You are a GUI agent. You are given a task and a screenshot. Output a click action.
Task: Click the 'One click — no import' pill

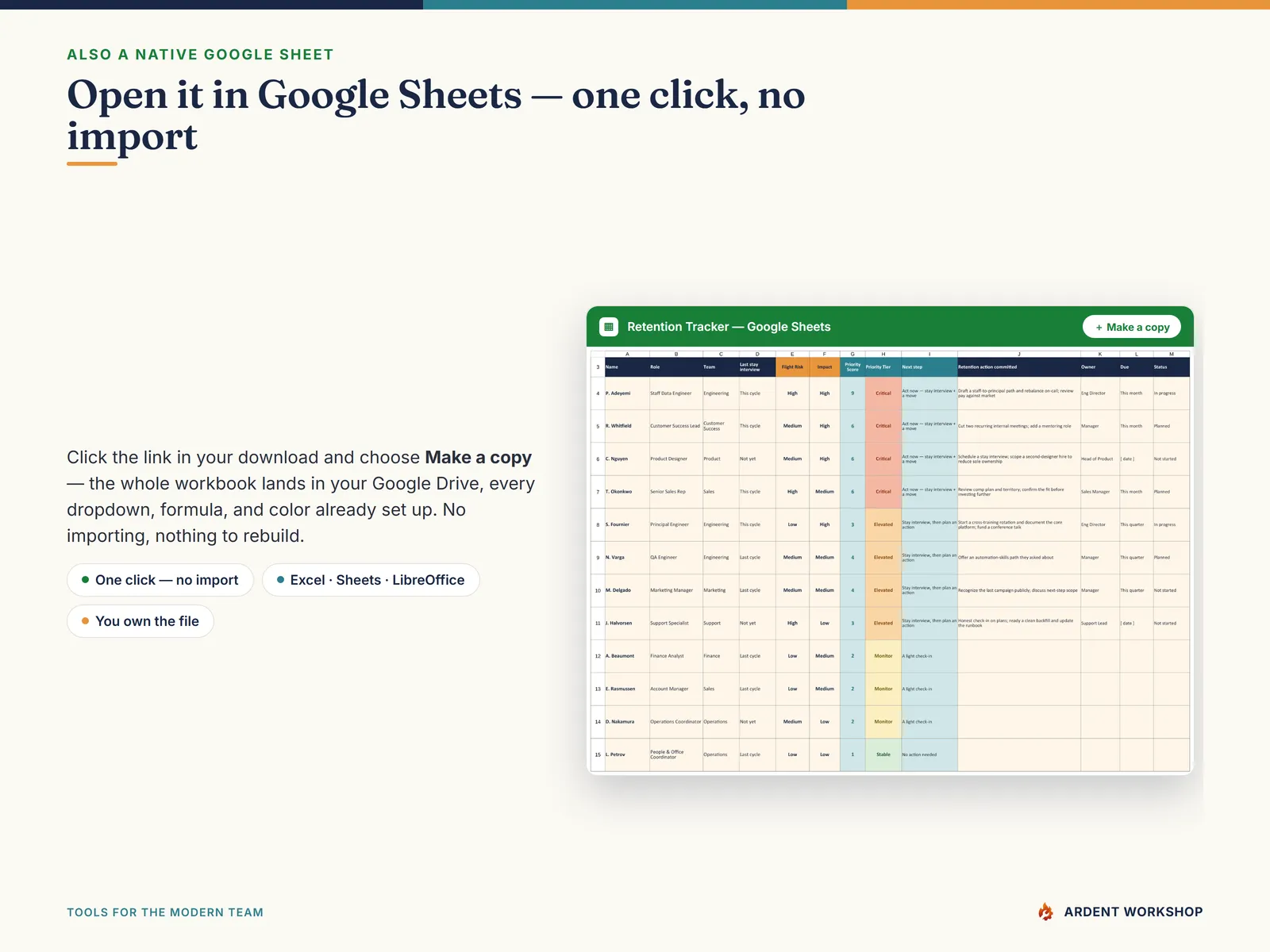160,580
